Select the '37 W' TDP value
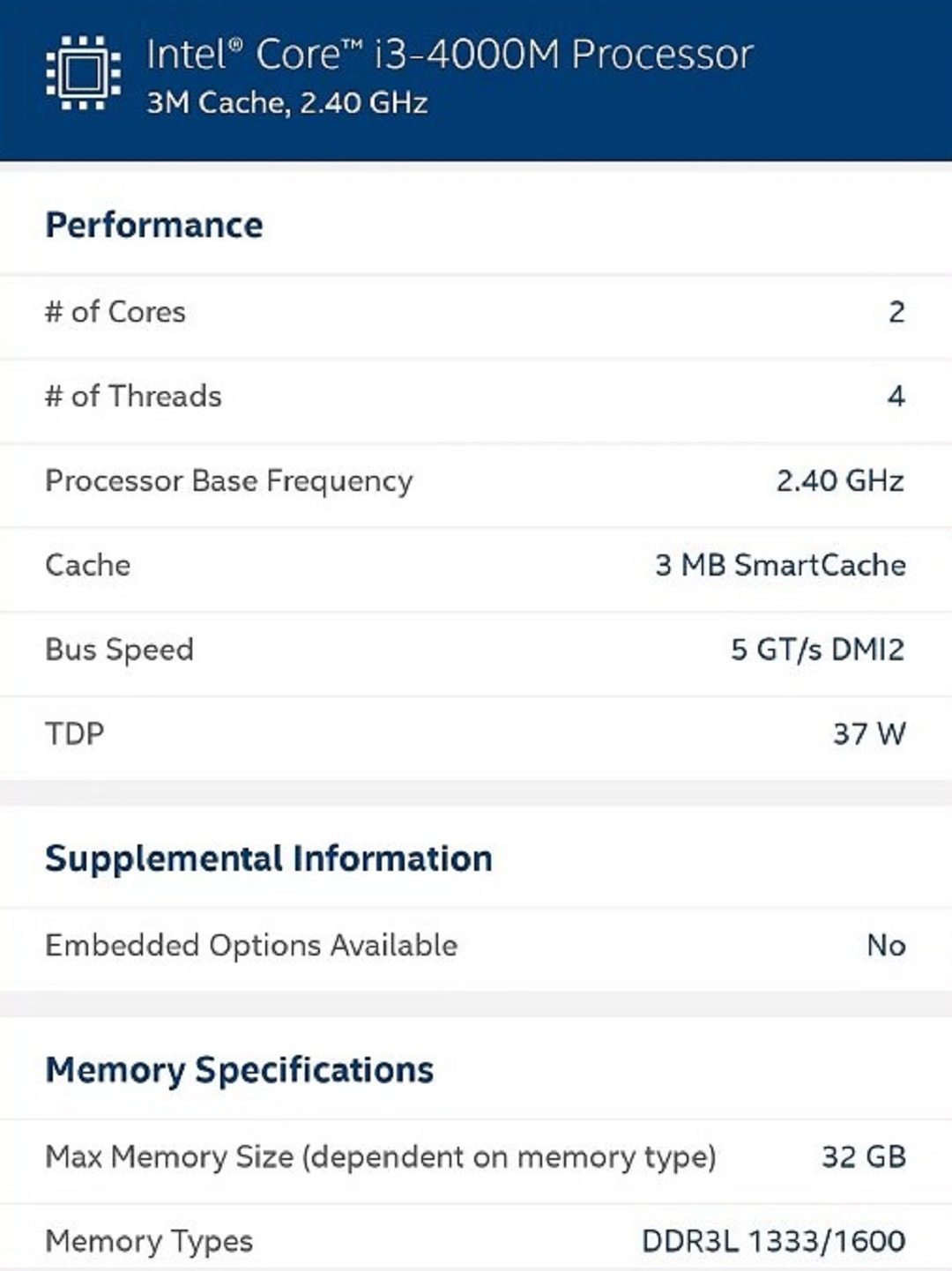This screenshot has height=1271, width=952. pyautogui.click(x=869, y=733)
